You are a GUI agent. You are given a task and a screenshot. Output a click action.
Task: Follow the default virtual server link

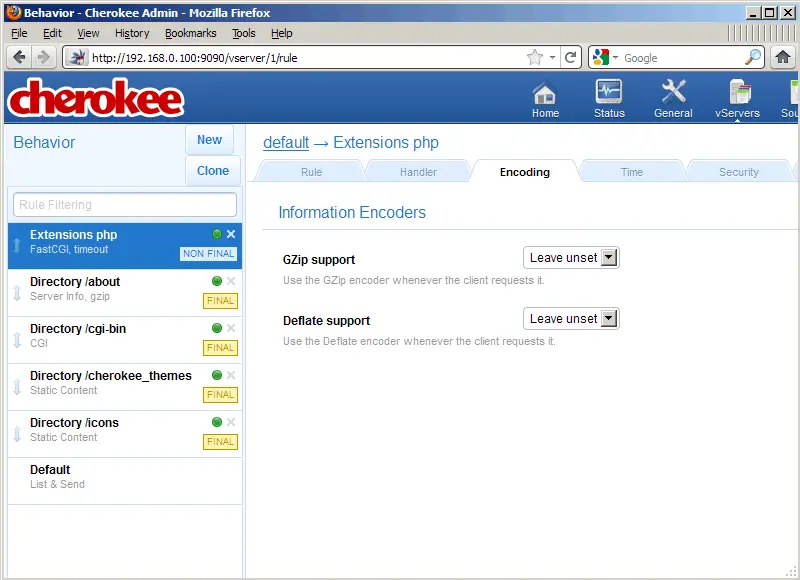coord(286,142)
